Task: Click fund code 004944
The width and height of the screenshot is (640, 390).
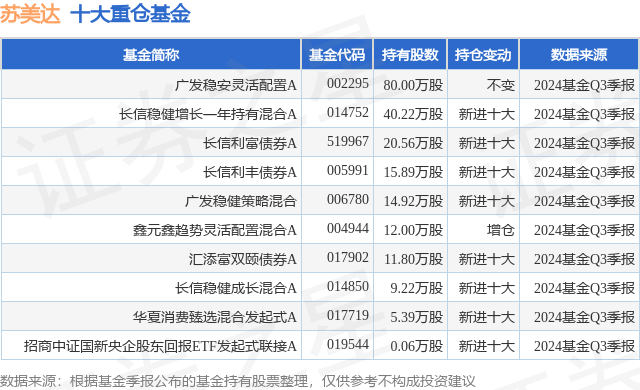Action: pyautogui.click(x=348, y=228)
